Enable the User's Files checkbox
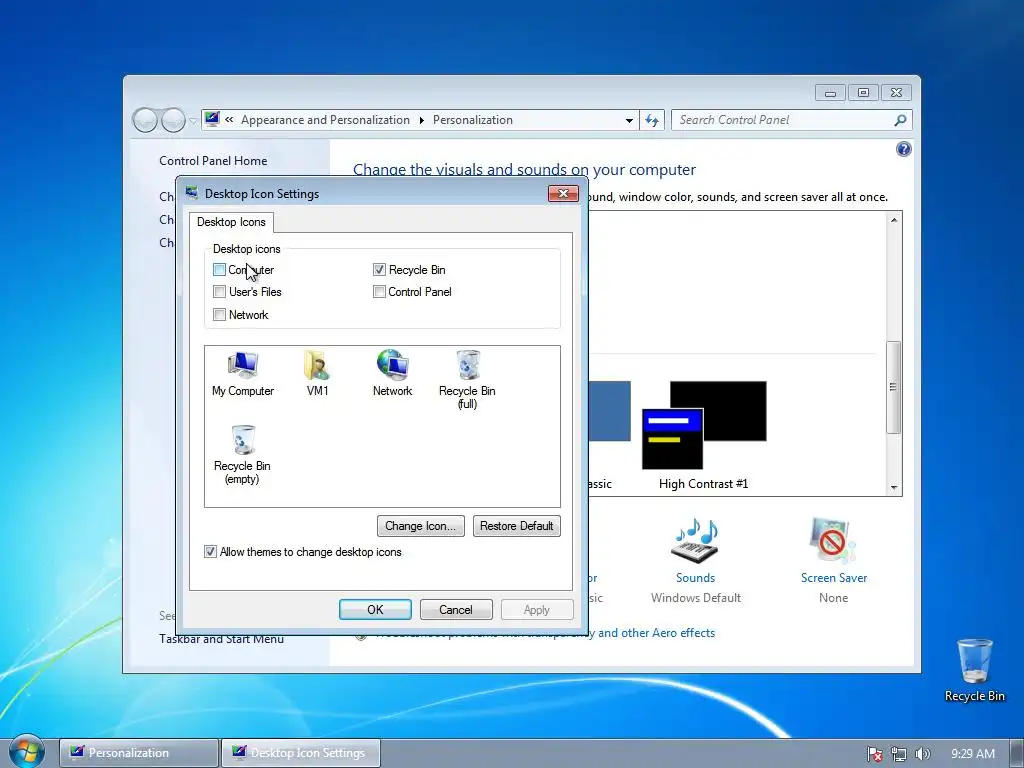Screen dimensions: 1024x768 [x=219, y=292]
